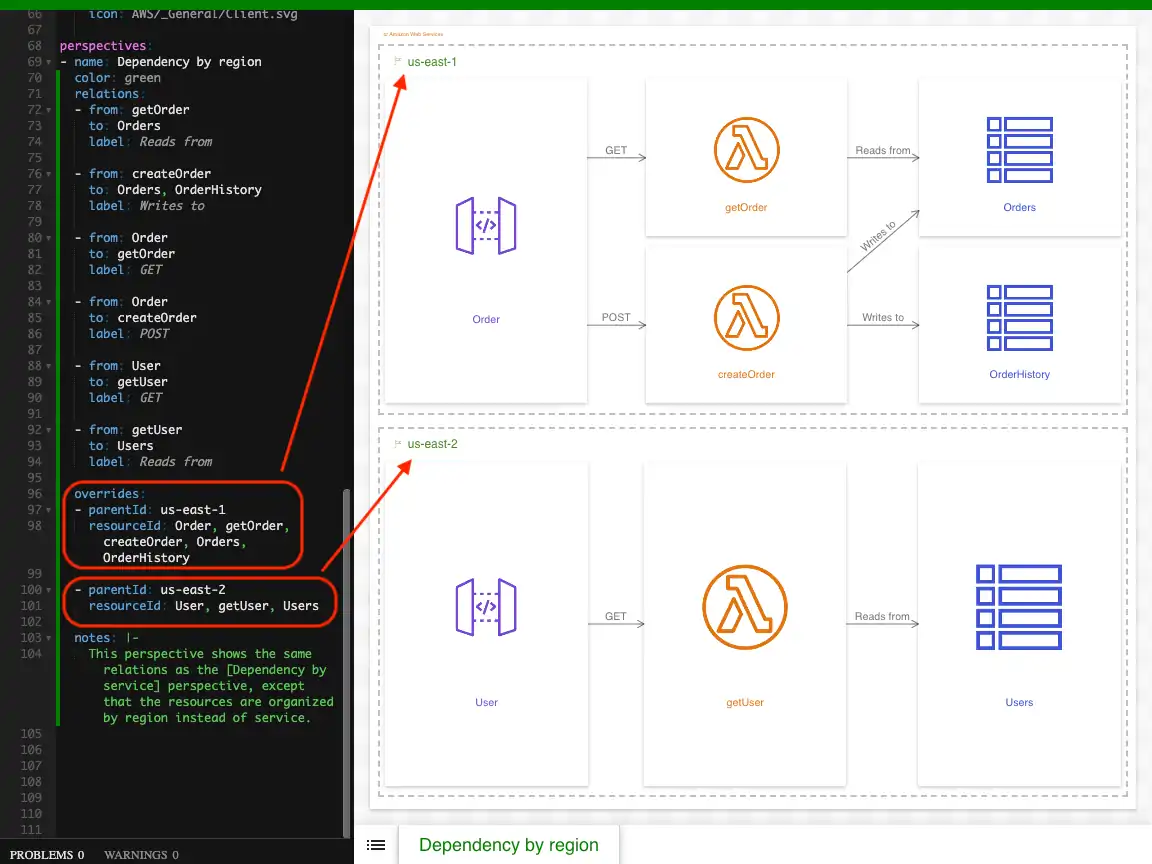The image size is (1152, 864).
Task: Click the perspectives keyword on line 68
Action: tap(103, 46)
